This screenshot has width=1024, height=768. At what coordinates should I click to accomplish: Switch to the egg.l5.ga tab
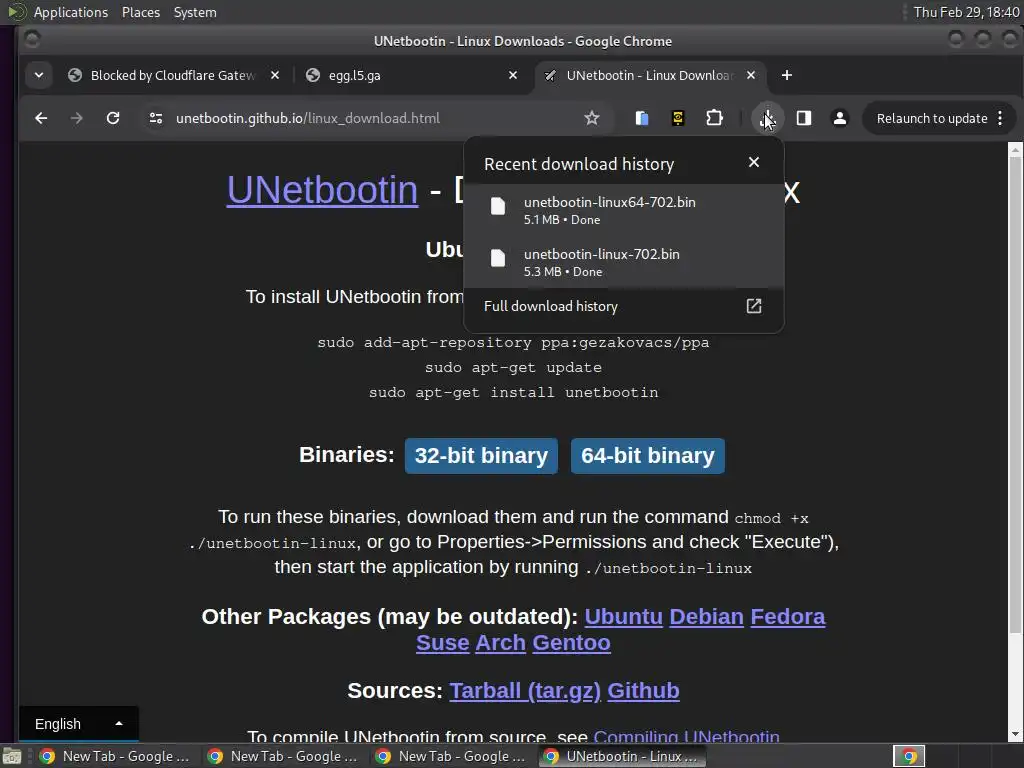click(413, 75)
